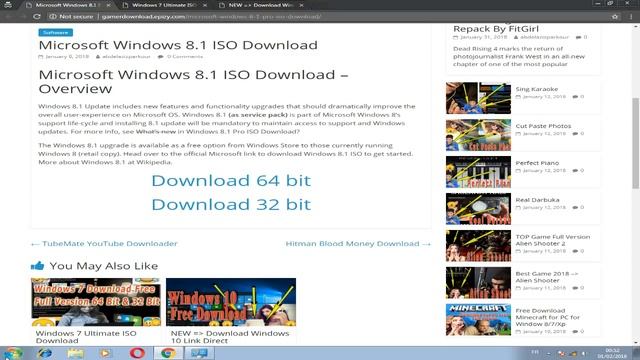Click Free Download Minecraft for PC title
This screenshot has height=360, width=640.
coord(547,317)
